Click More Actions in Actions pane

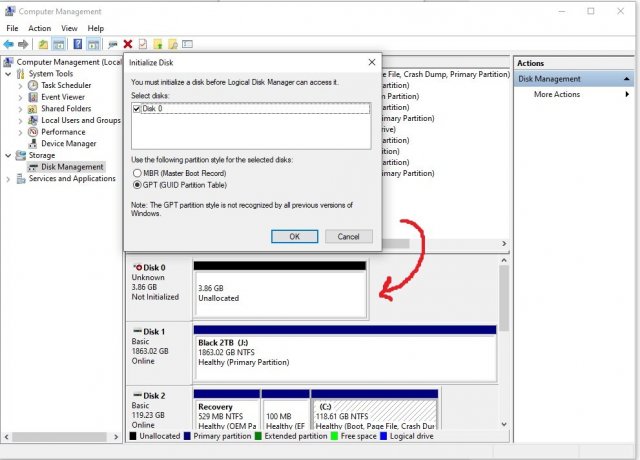coord(557,94)
